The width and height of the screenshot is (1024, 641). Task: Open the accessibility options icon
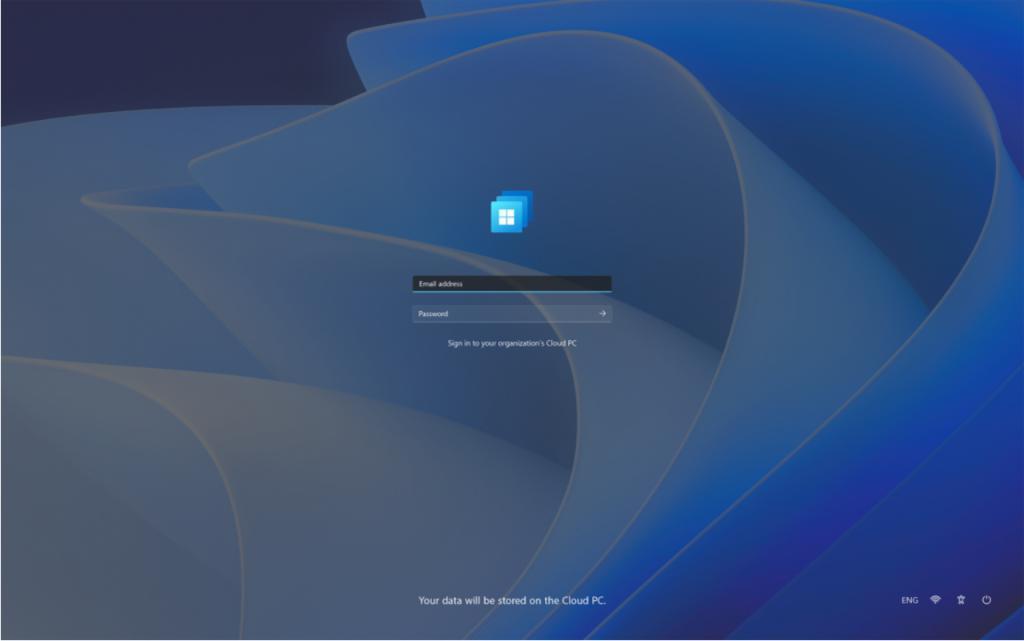pyautogui.click(x=961, y=600)
